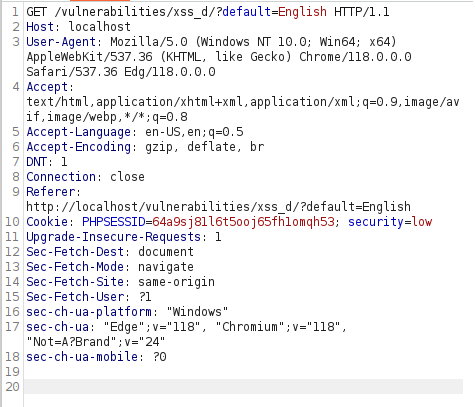Click the 'Accept-Language' header name
Screen dimensions: 475x407
[x=79, y=132]
